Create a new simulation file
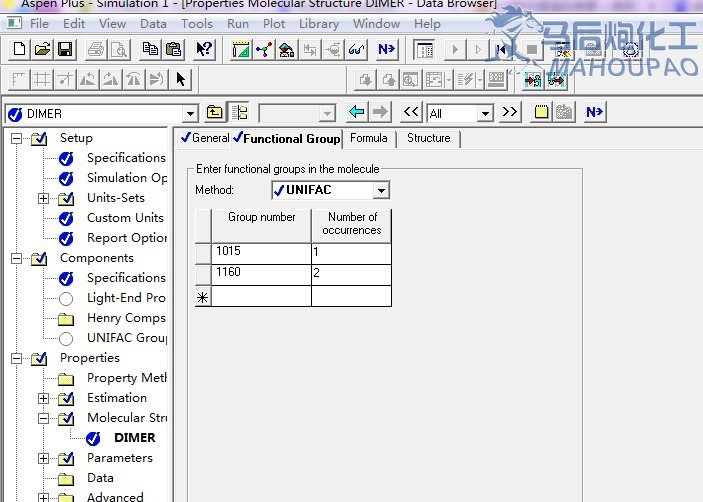 coord(19,49)
